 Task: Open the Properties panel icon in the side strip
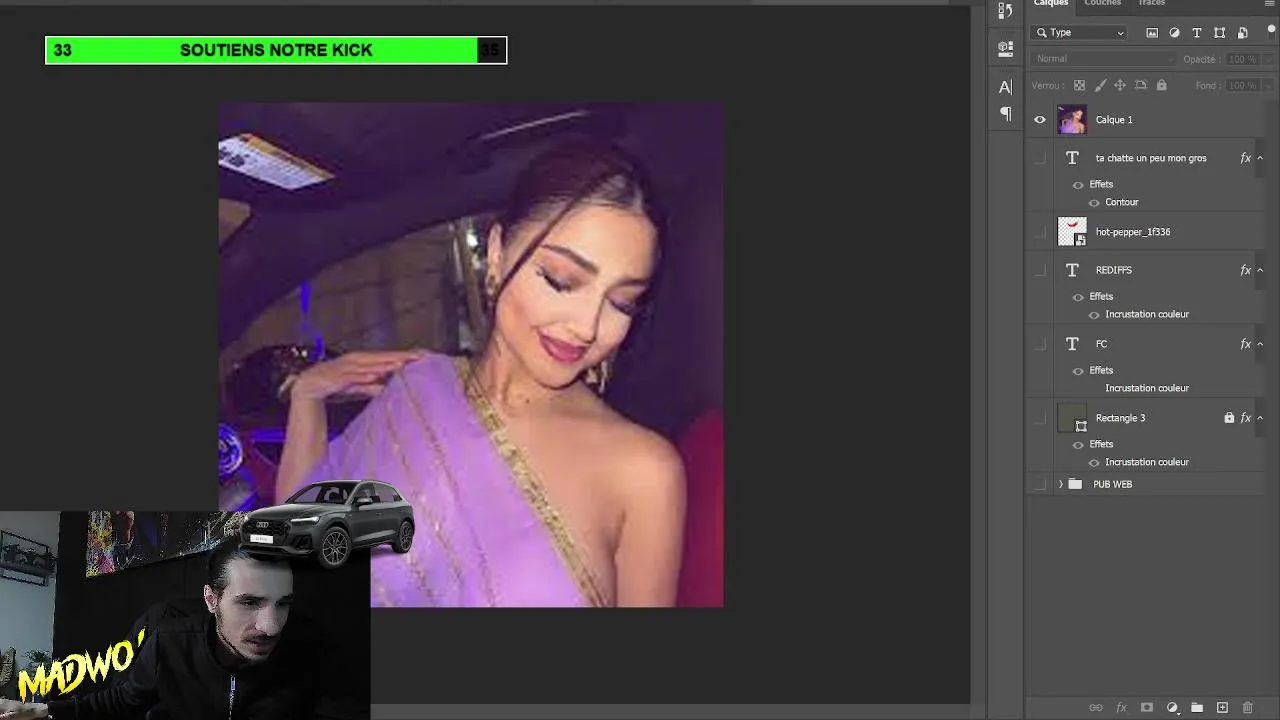click(x=1005, y=48)
